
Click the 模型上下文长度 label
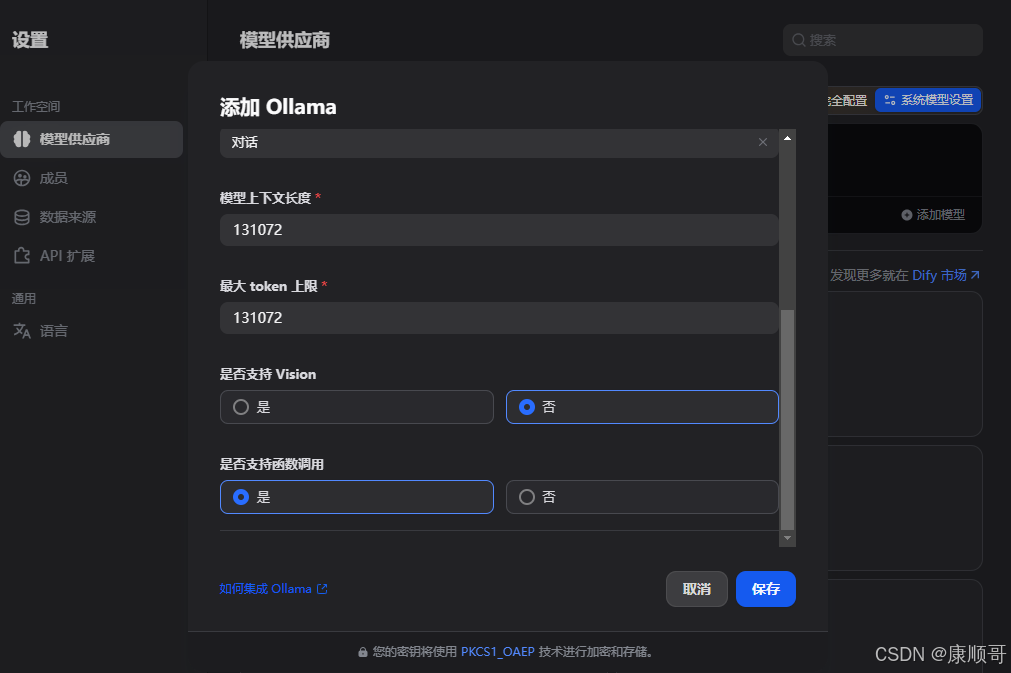click(265, 198)
